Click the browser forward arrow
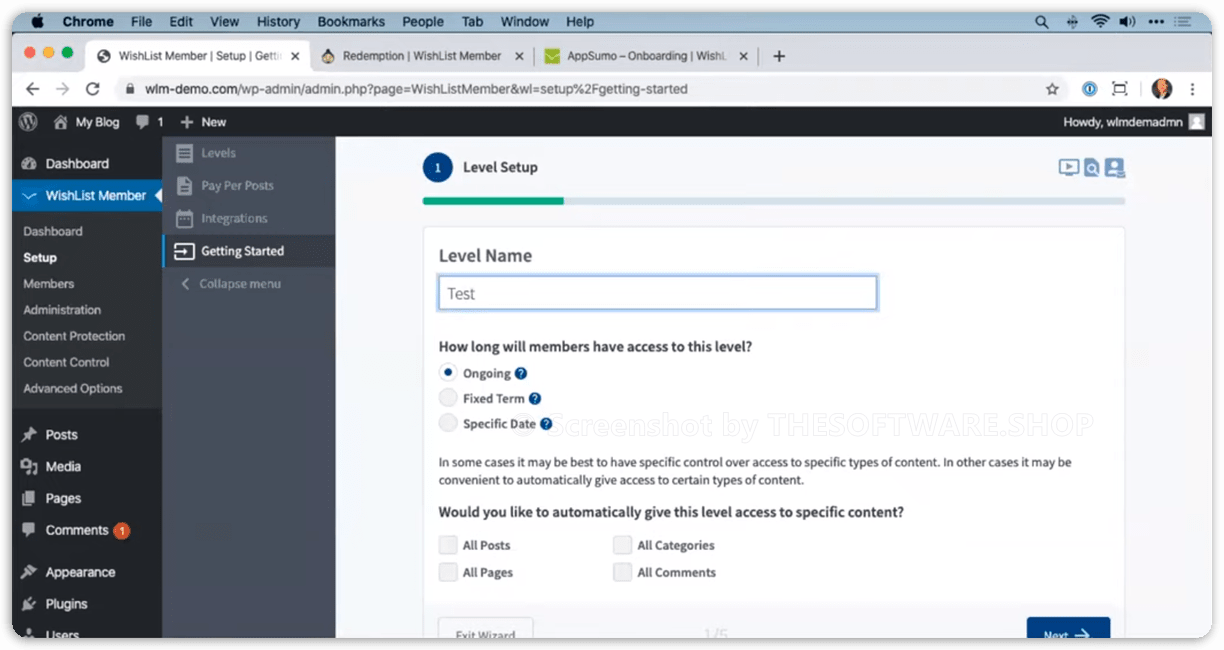This screenshot has width=1224, height=650. [63, 89]
